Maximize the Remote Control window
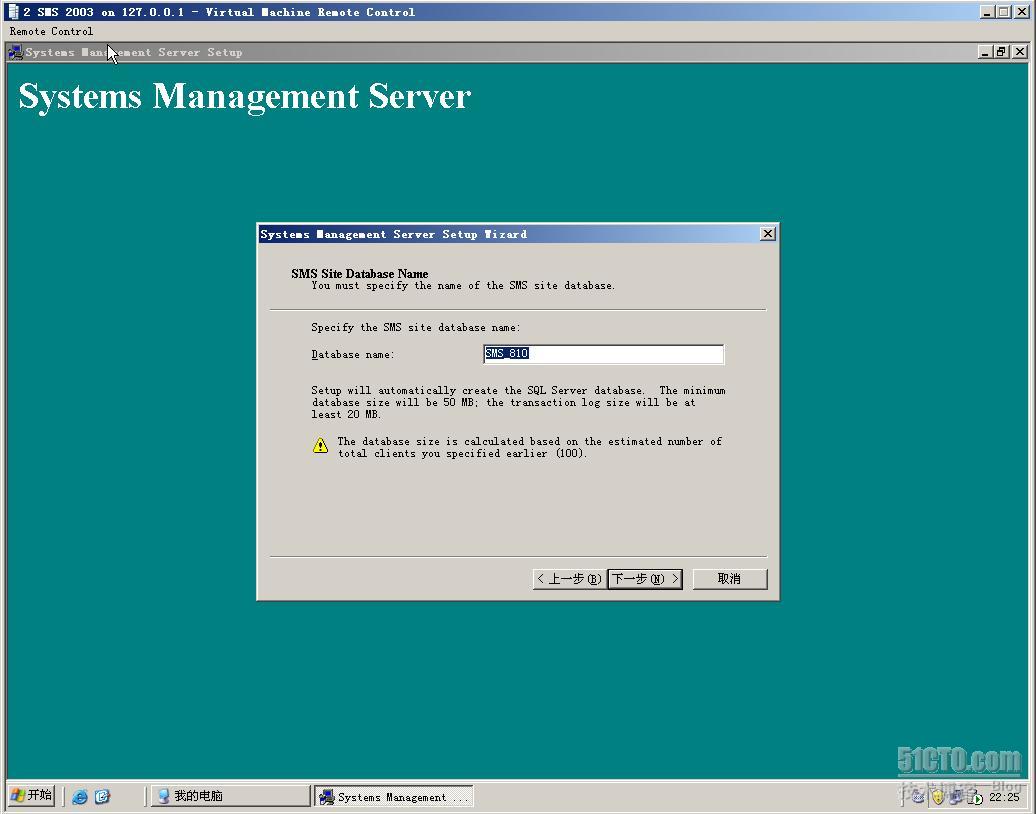Screen dimensions: 1036x814 [x=1004, y=12]
